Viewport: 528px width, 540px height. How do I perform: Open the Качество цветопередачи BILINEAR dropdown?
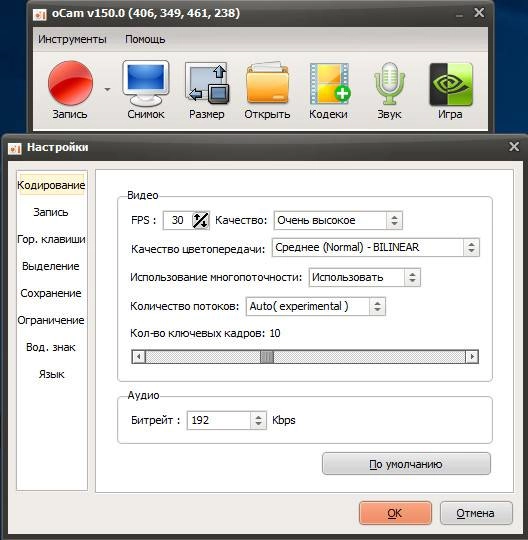(375, 247)
